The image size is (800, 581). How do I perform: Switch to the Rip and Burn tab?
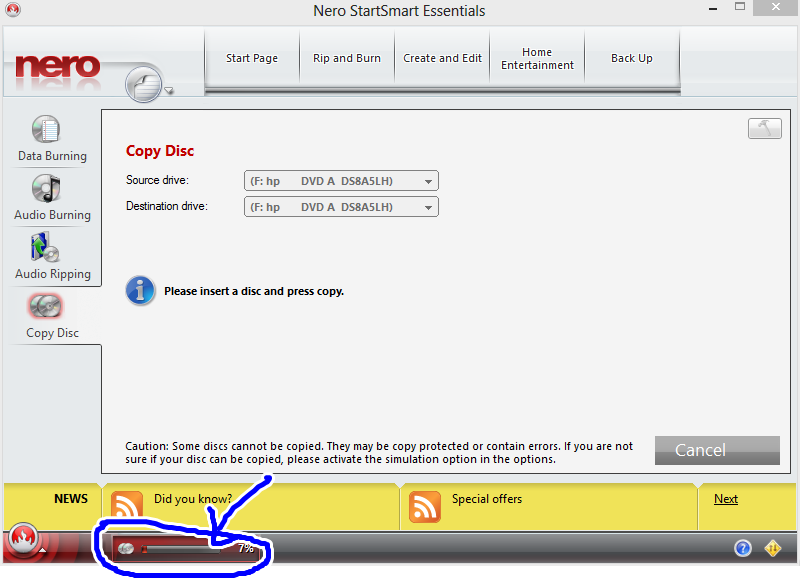347,58
